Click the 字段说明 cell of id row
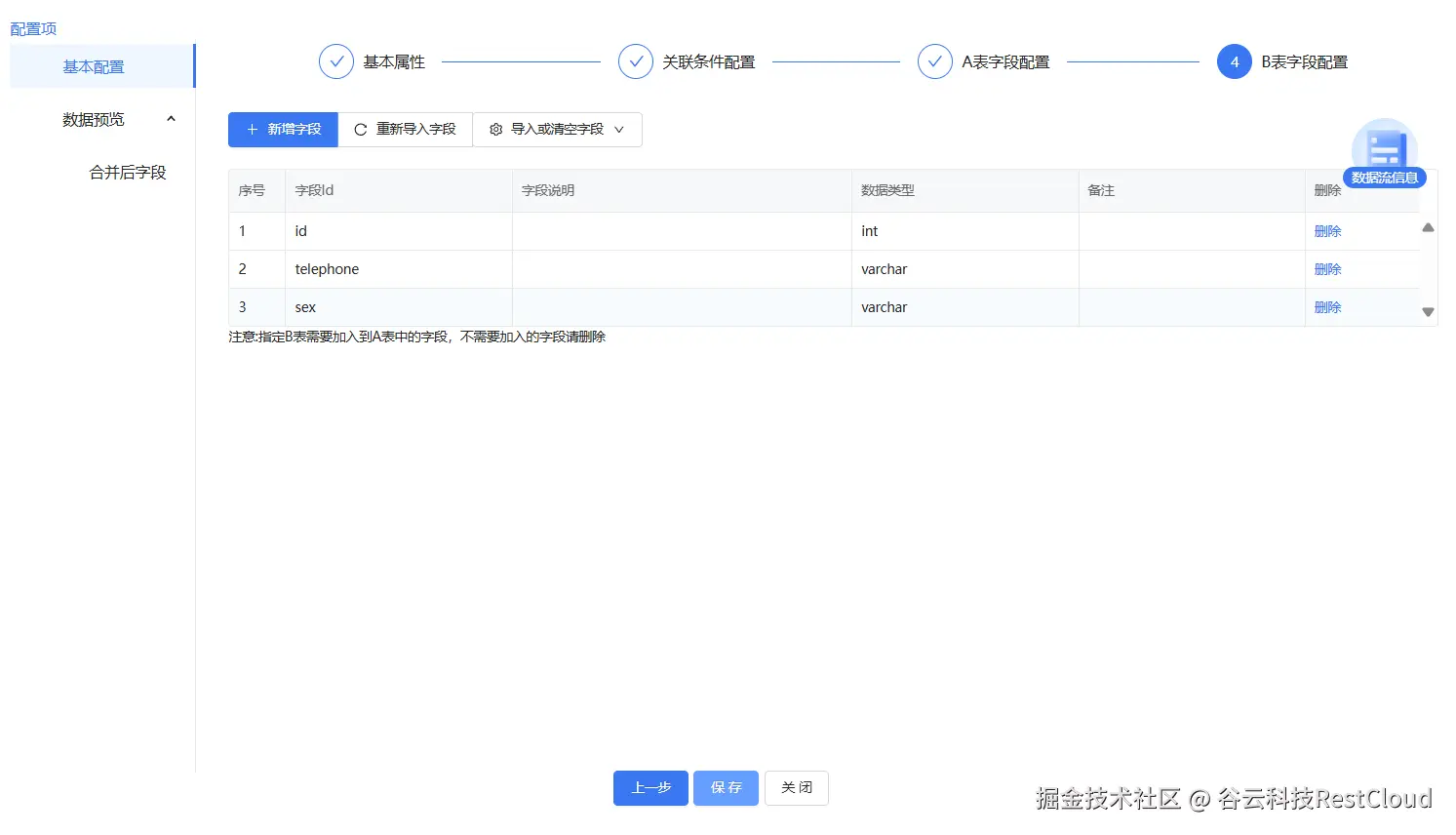This screenshot has width=1456, height=835. click(682, 231)
